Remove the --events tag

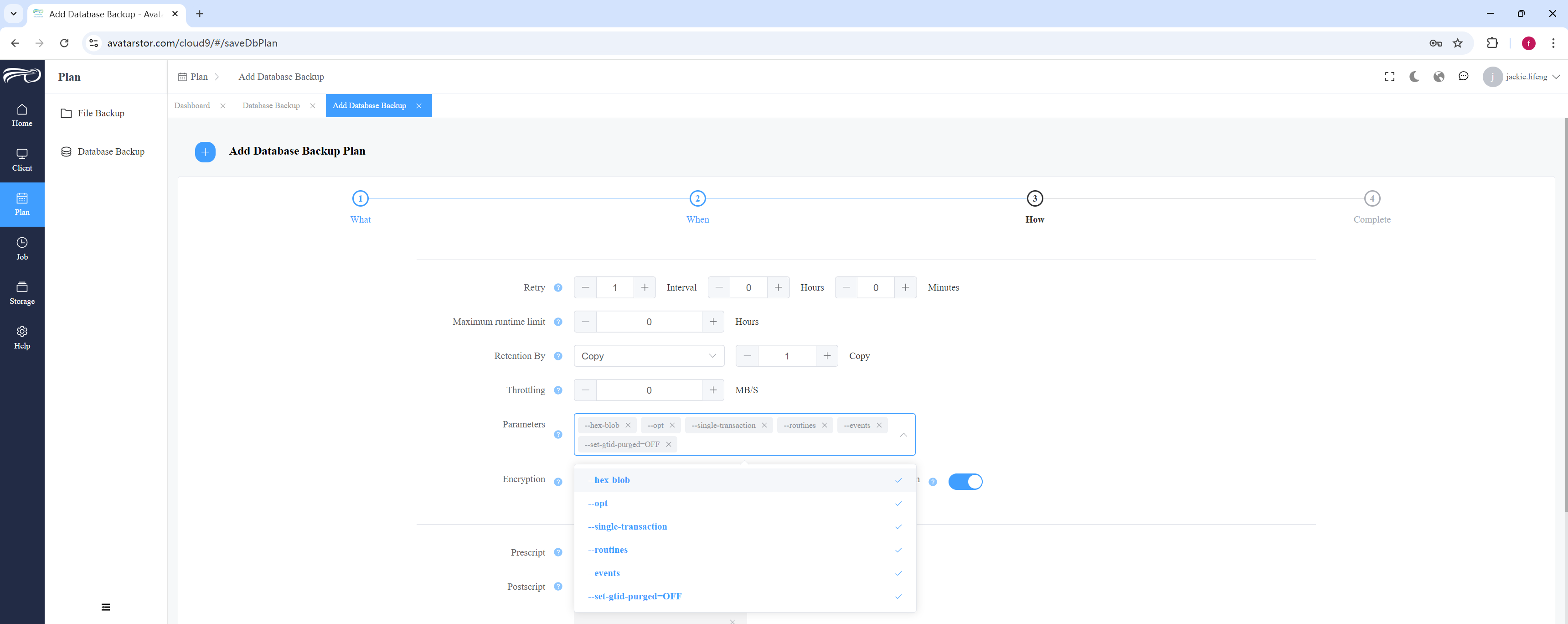coord(880,425)
